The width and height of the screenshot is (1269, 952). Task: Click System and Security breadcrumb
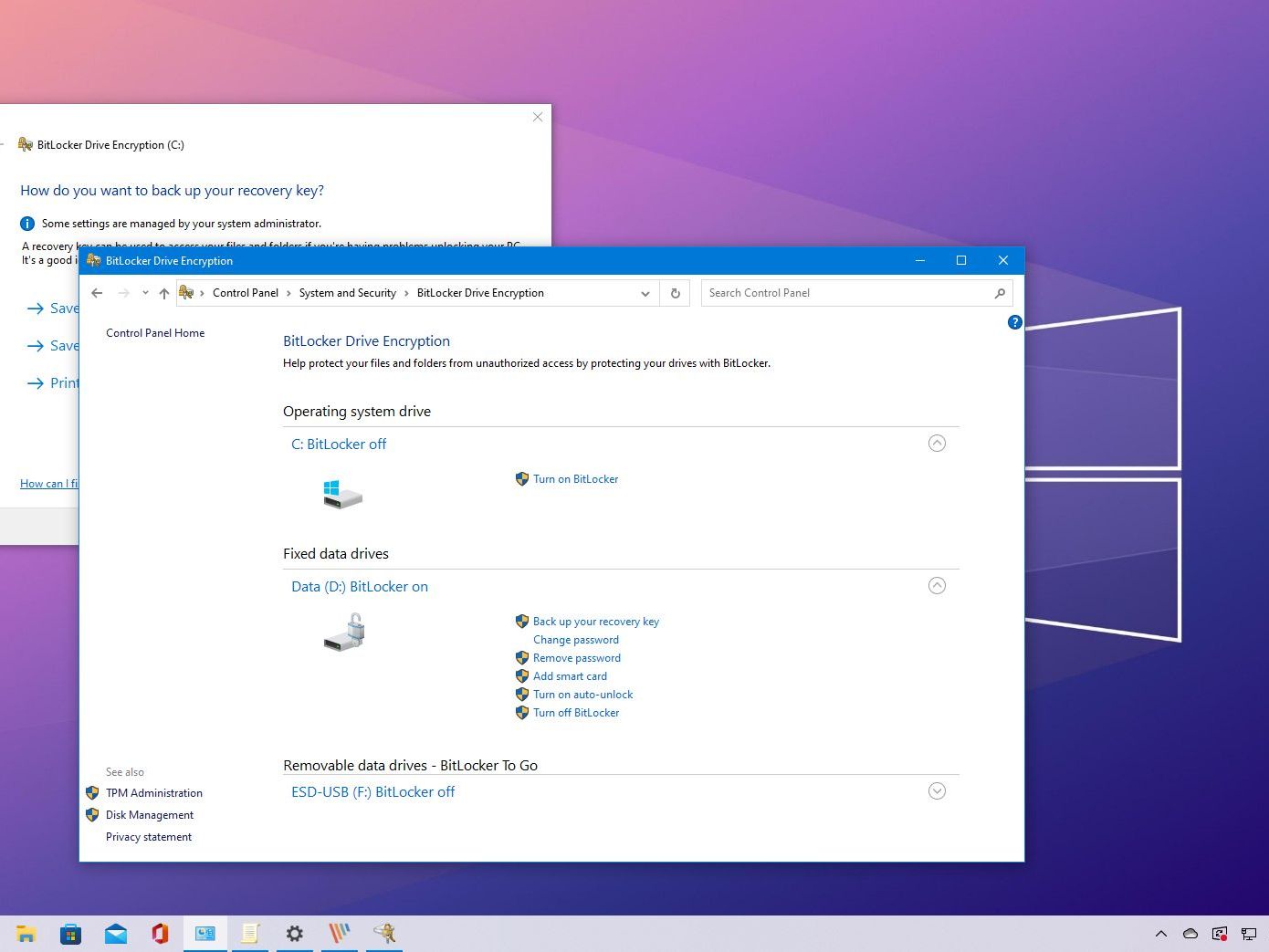(347, 293)
